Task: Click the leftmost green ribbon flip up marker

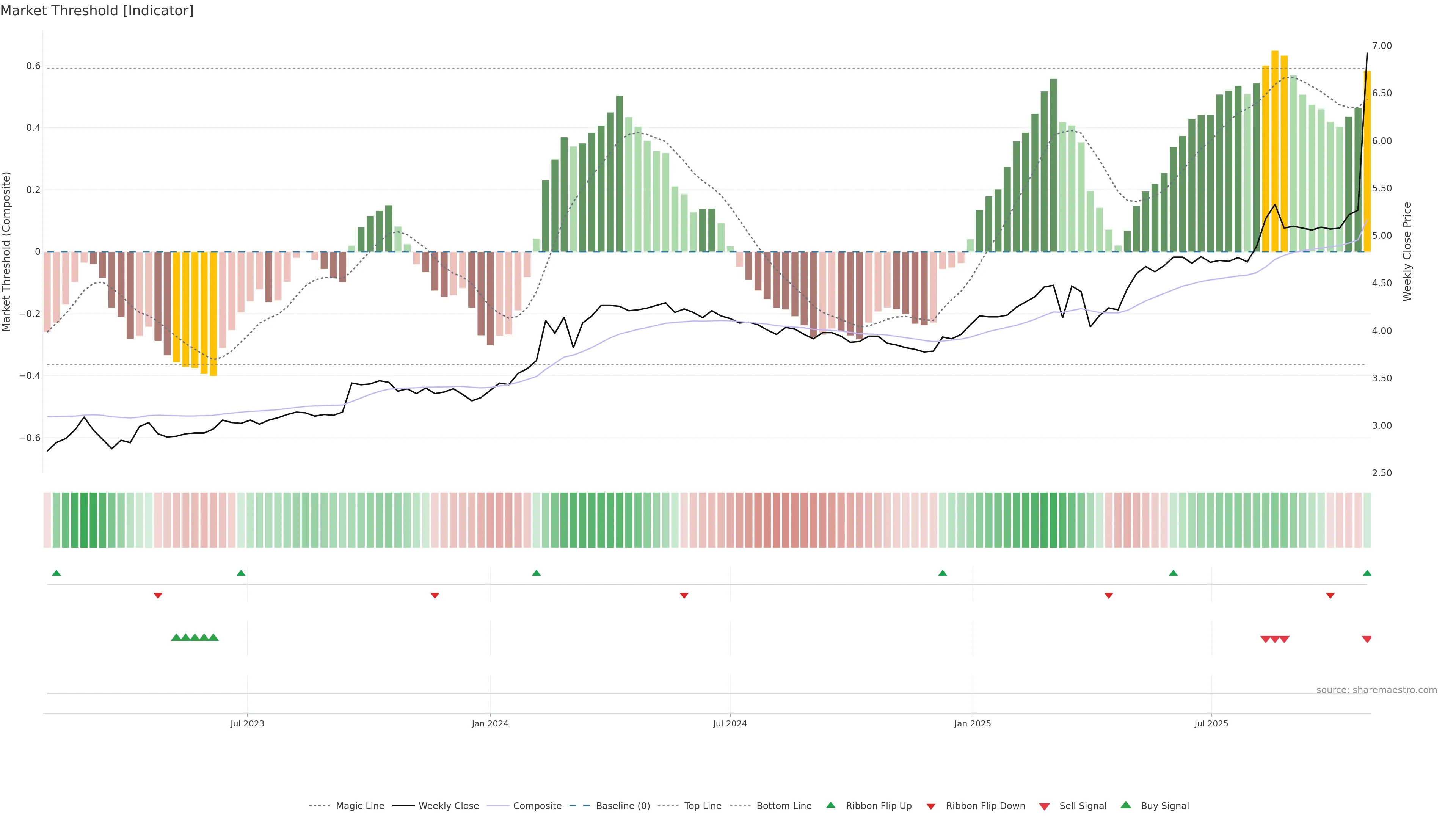Action: click(x=56, y=573)
